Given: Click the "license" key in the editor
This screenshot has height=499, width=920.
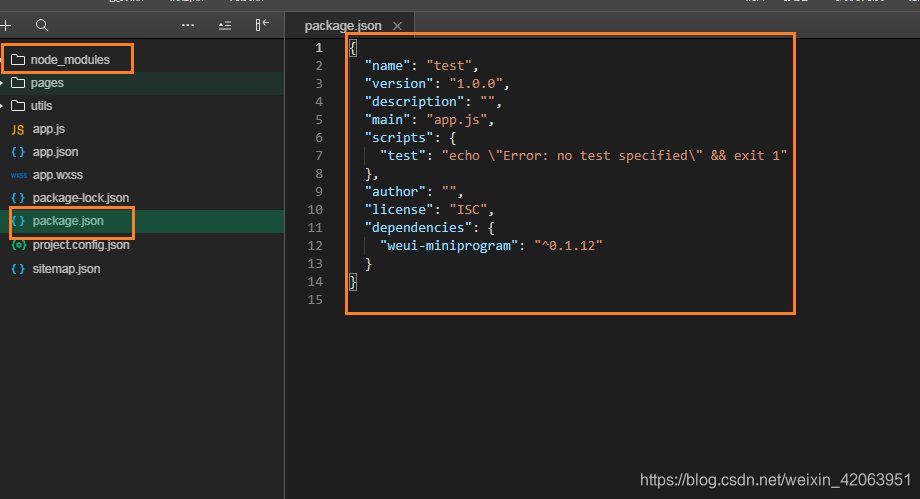Looking at the screenshot, I should [x=399, y=210].
